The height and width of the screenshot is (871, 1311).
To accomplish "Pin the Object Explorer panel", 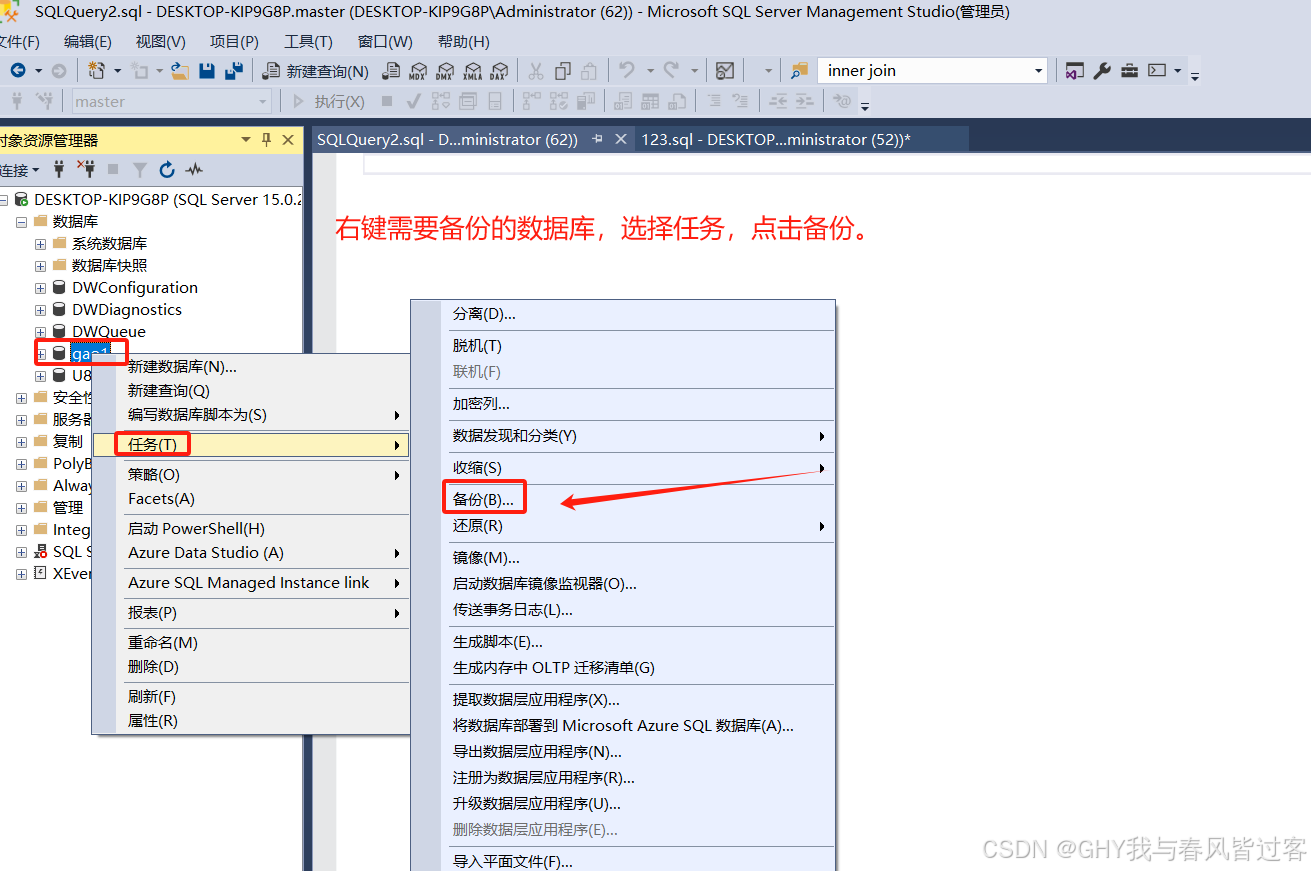I will [x=267, y=140].
